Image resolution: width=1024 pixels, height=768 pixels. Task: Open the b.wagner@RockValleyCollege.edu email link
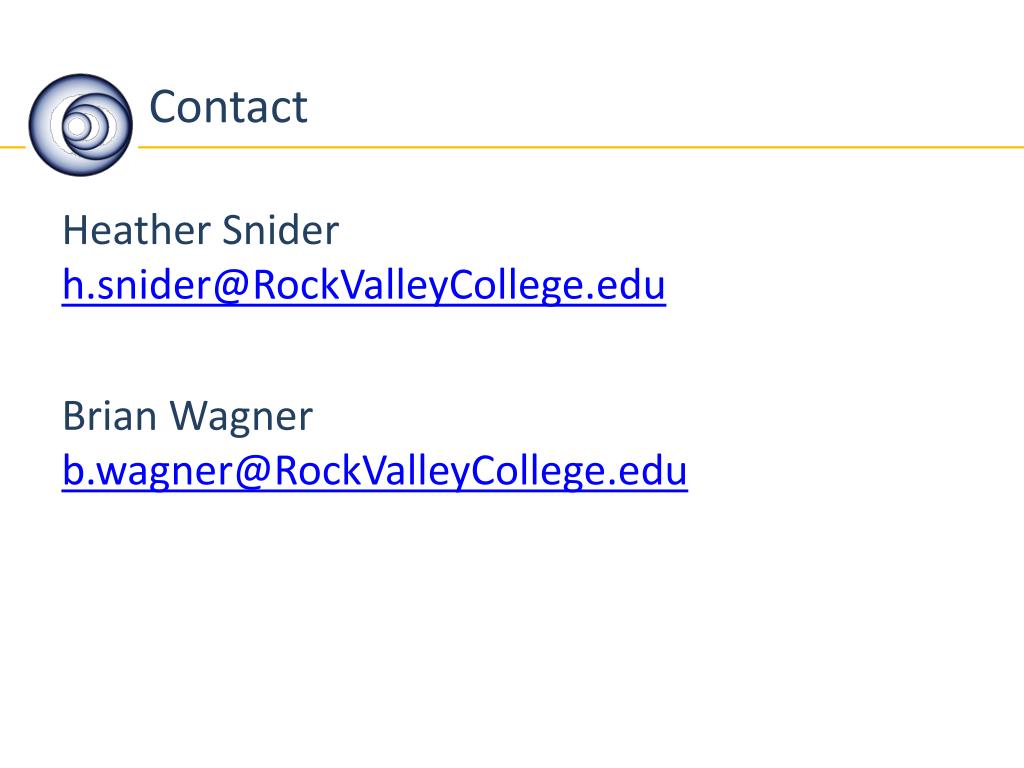pos(375,471)
